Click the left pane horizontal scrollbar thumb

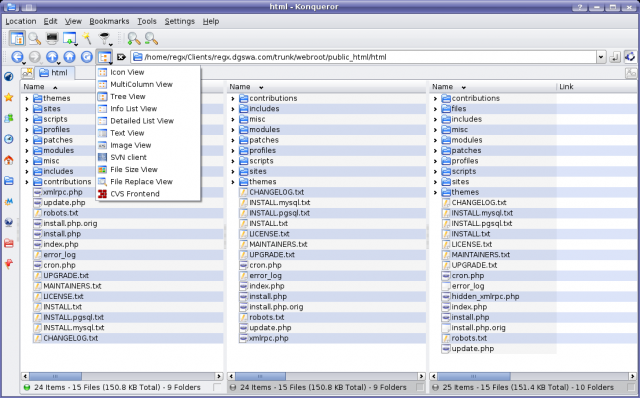coord(55,376)
